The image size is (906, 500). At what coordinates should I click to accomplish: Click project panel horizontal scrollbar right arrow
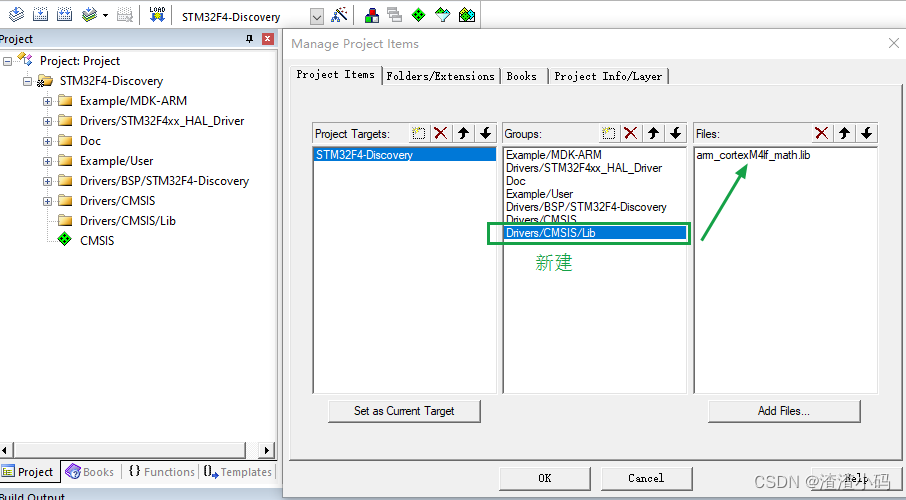click(266, 450)
